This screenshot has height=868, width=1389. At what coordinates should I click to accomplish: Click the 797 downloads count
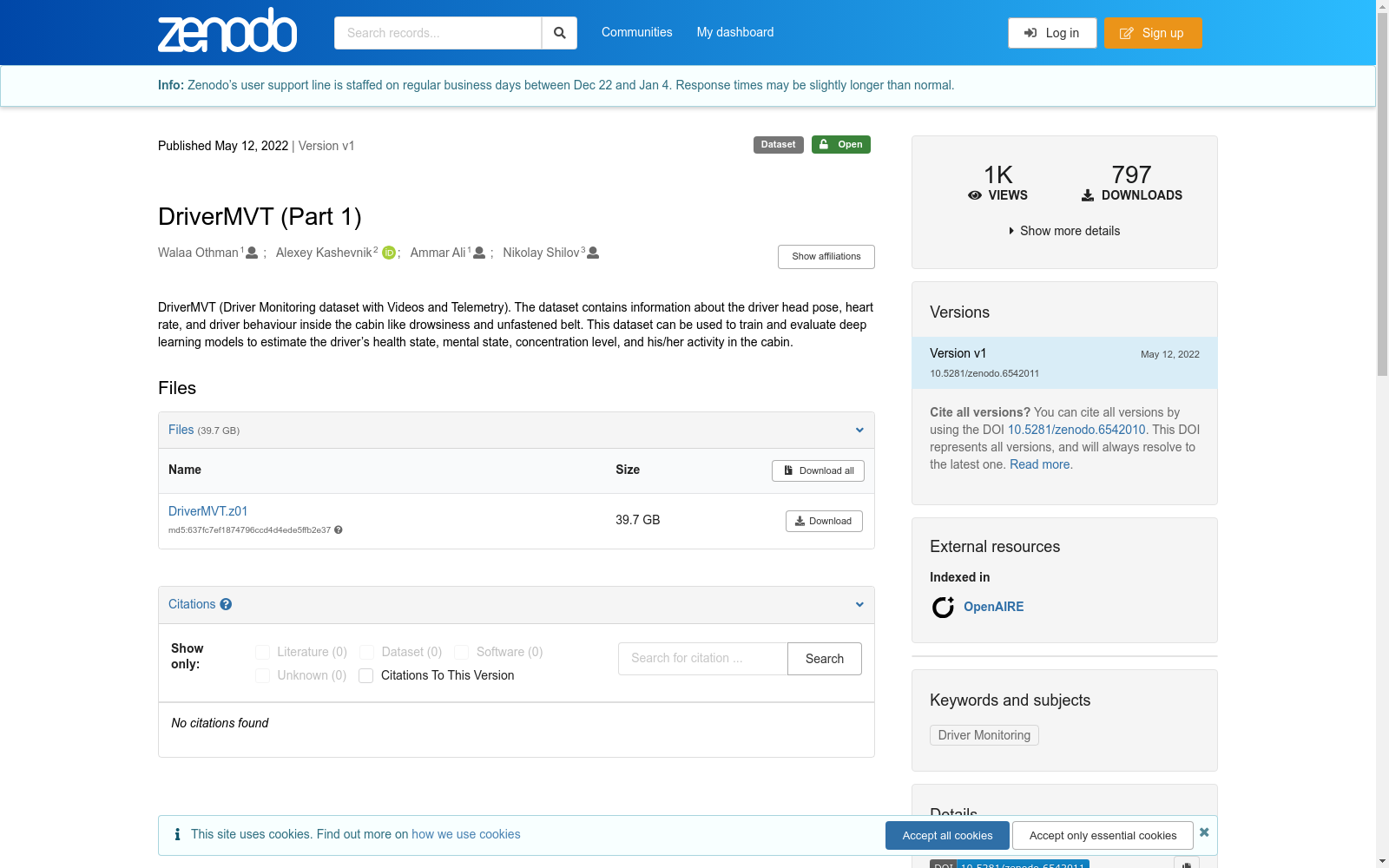[x=1132, y=175]
